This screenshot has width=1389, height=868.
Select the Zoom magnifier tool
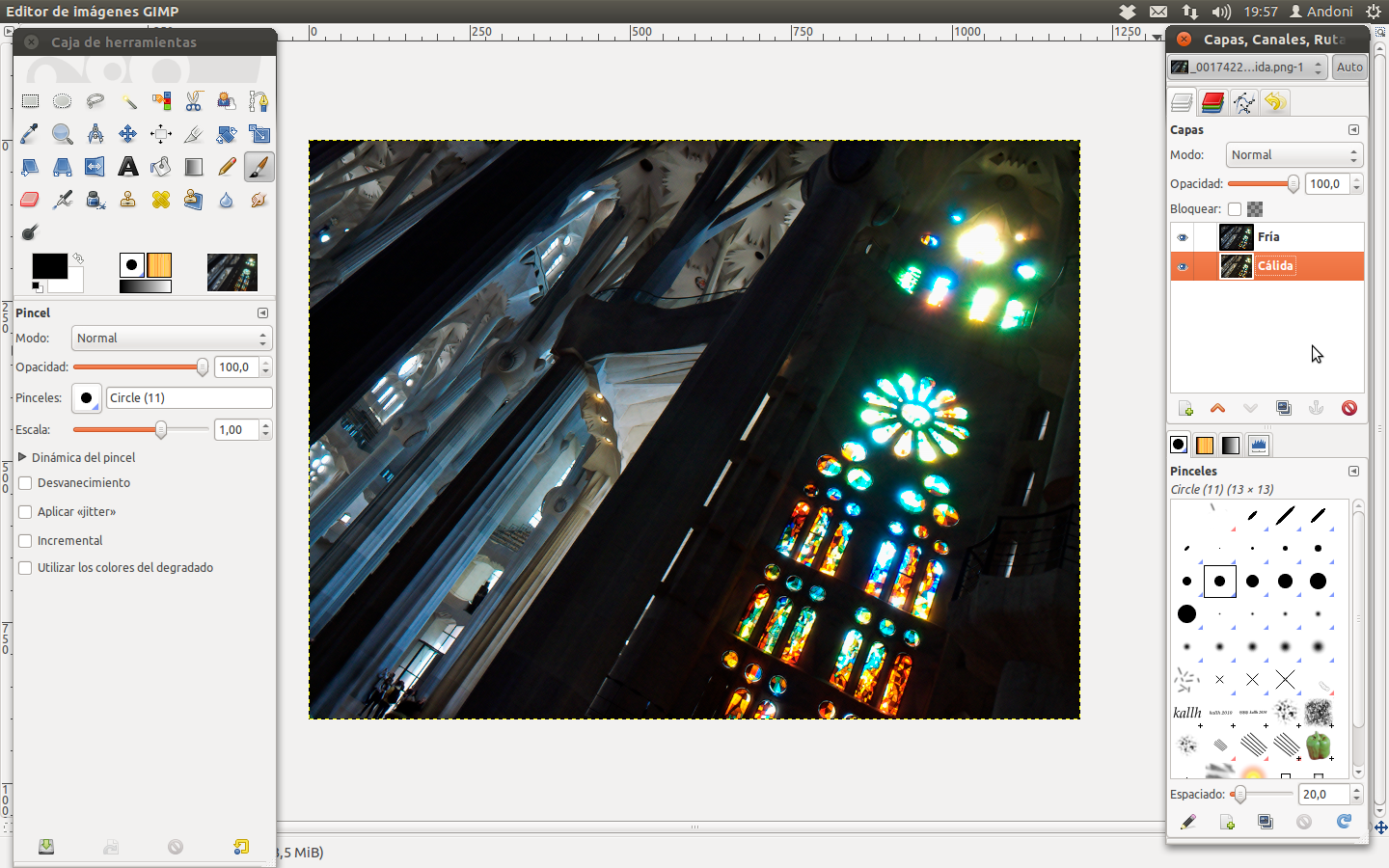click(63, 134)
